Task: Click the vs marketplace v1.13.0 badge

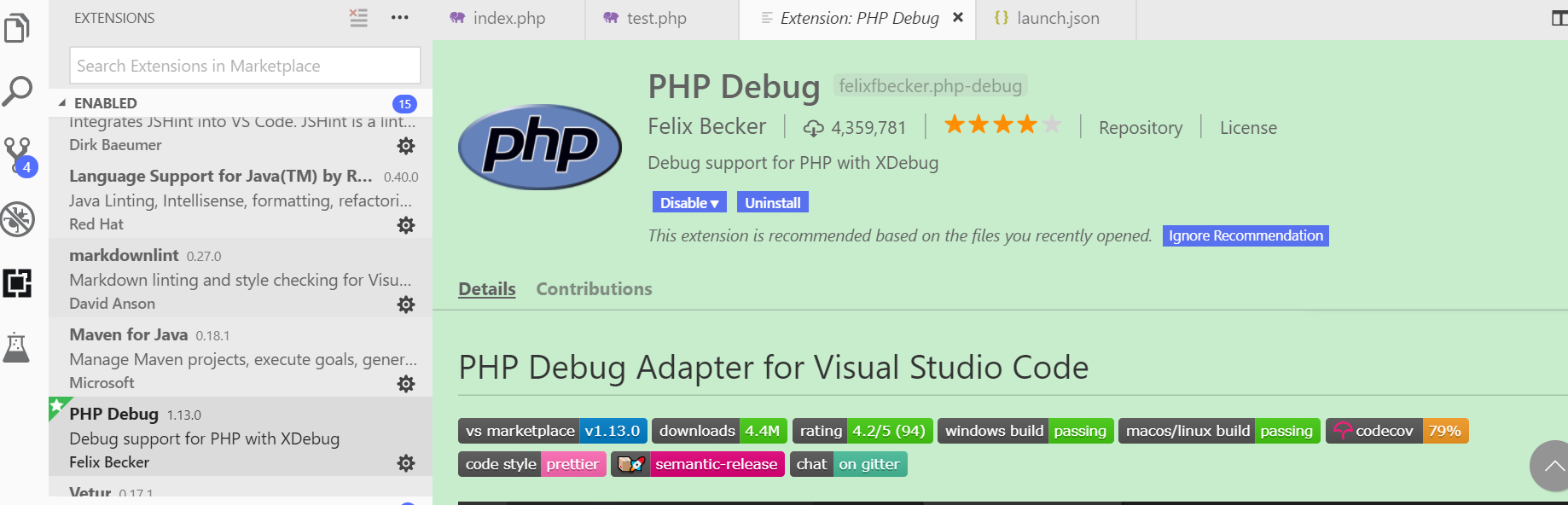Action: click(553, 431)
